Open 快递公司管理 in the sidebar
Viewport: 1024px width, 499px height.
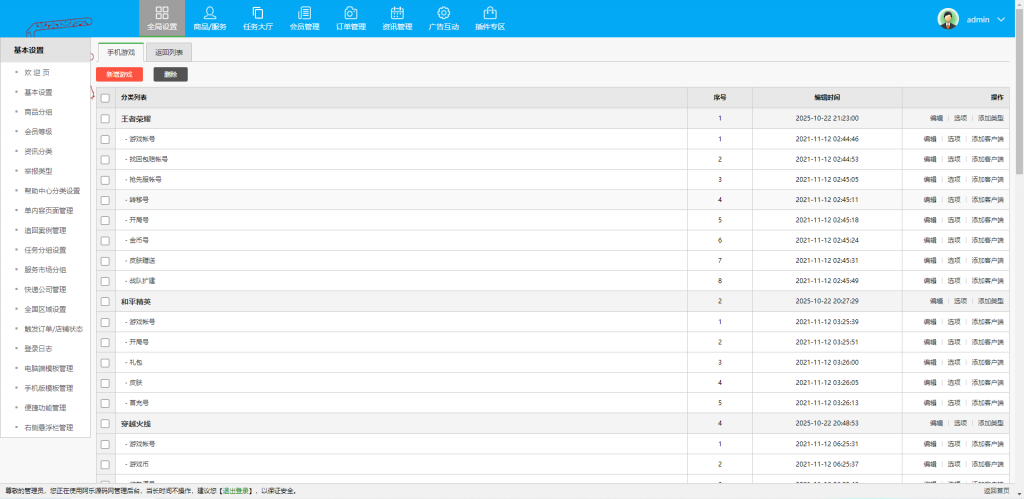coord(46,289)
